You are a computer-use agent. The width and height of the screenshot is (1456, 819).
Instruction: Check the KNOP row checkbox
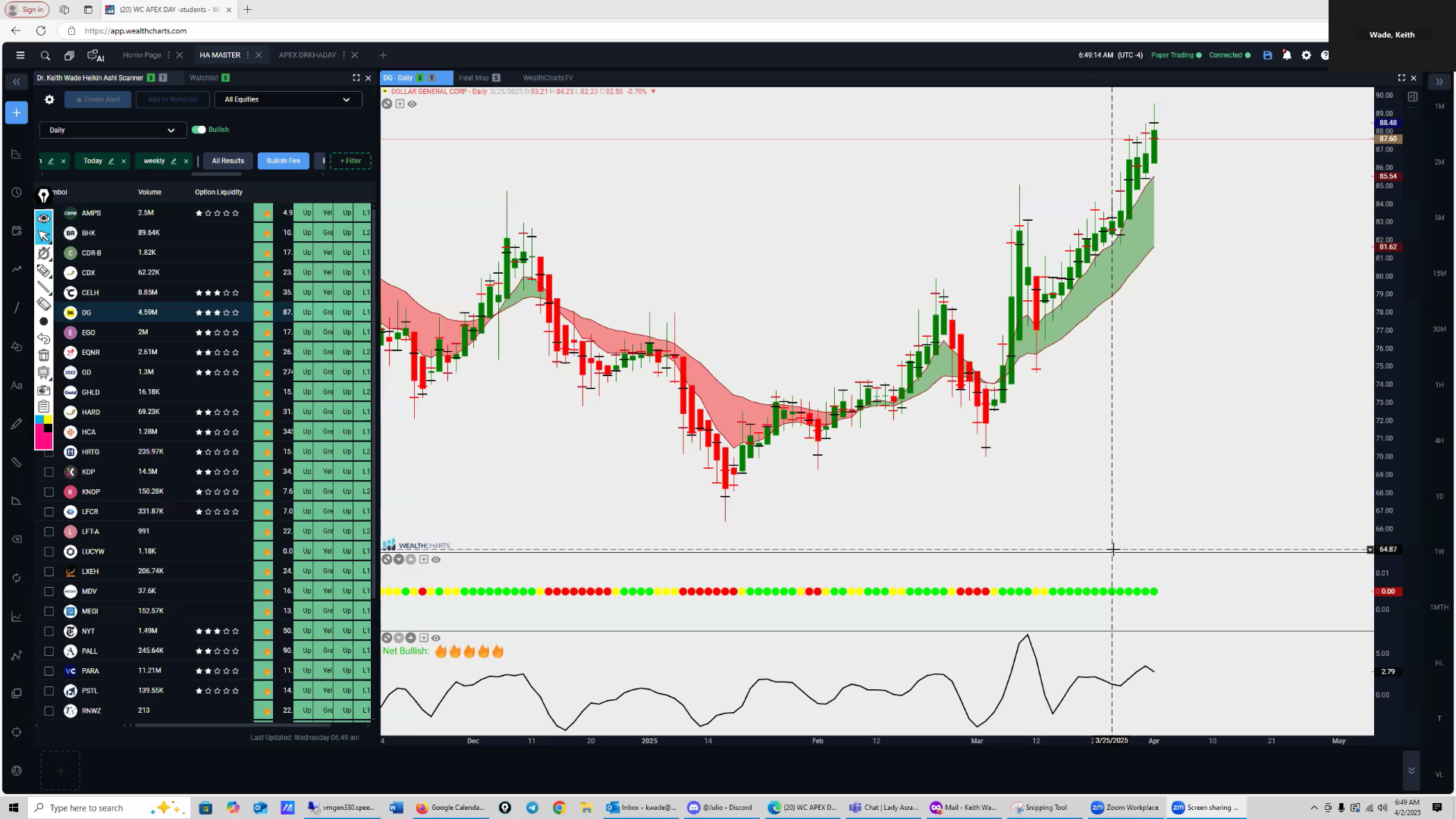point(49,492)
